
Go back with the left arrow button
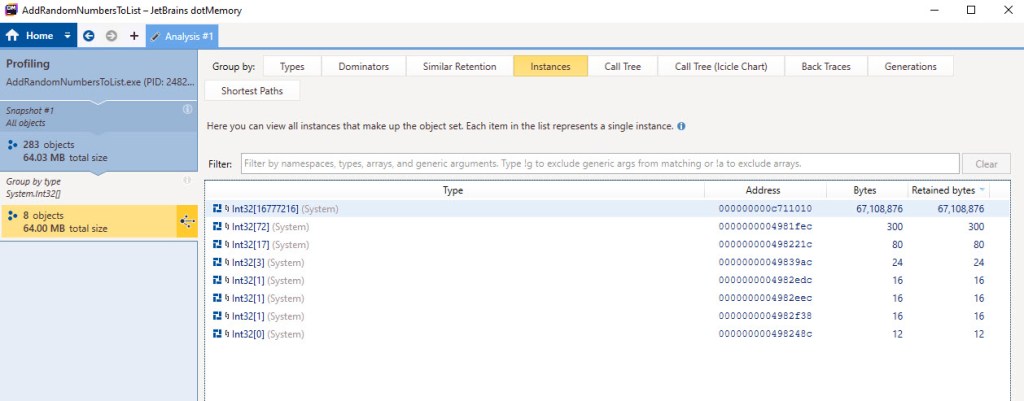[x=89, y=36]
